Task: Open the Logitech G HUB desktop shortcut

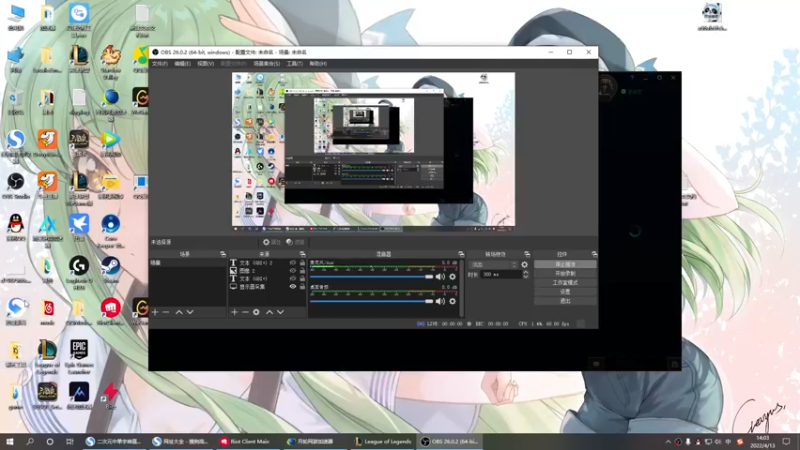Action: pyautogui.click(x=79, y=272)
